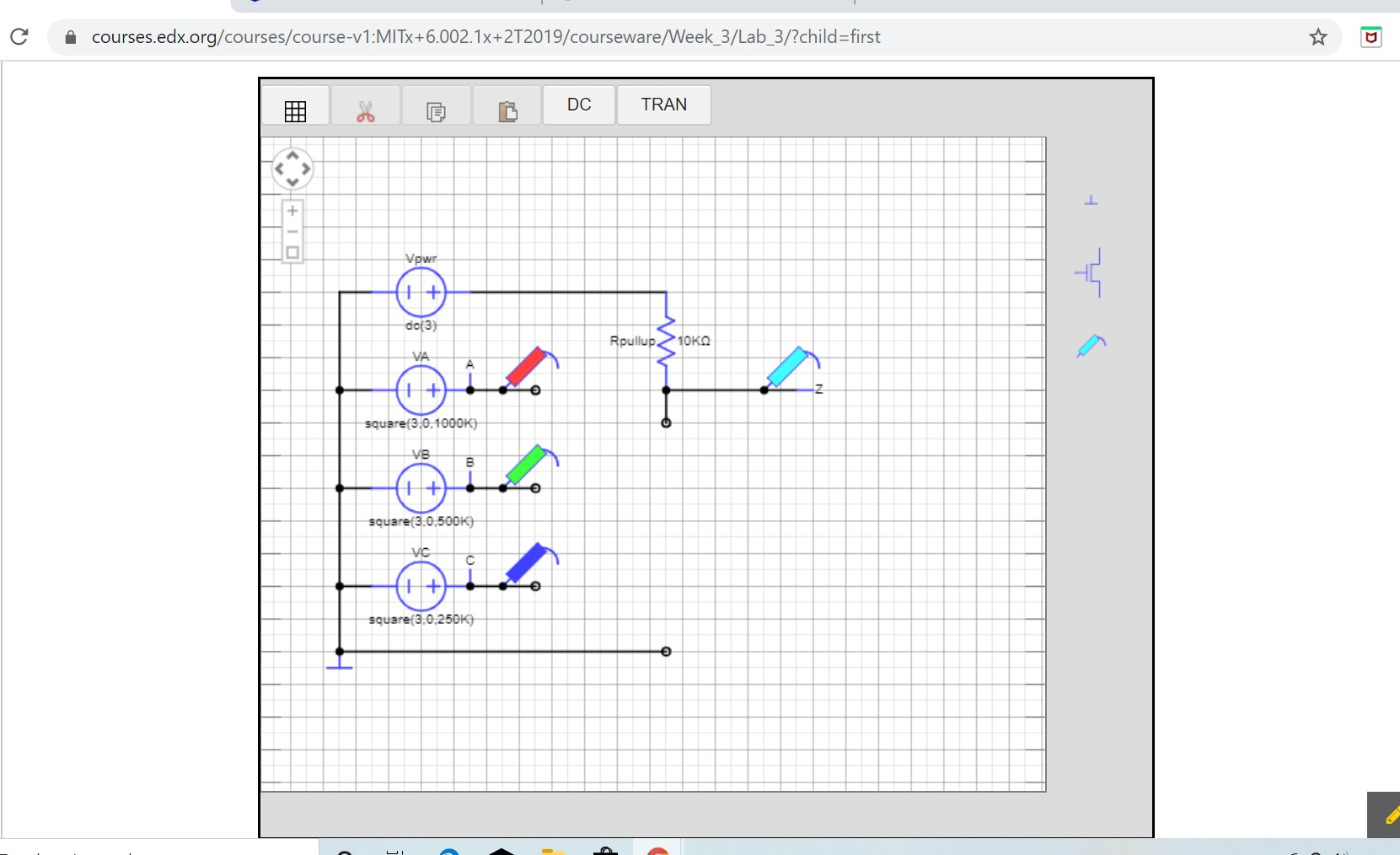
Task: Select the ground symbol from parts bin
Action: pos(1091,200)
